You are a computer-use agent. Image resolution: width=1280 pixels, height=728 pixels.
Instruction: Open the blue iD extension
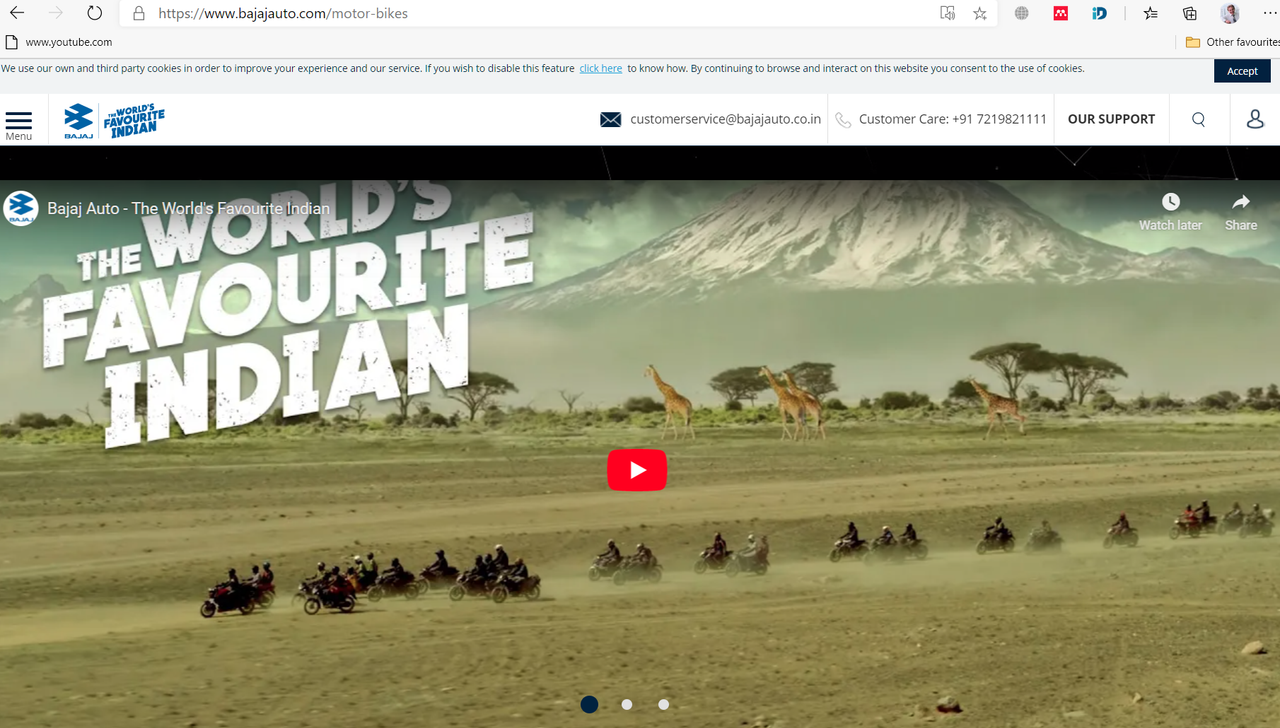coord(1099,13)
